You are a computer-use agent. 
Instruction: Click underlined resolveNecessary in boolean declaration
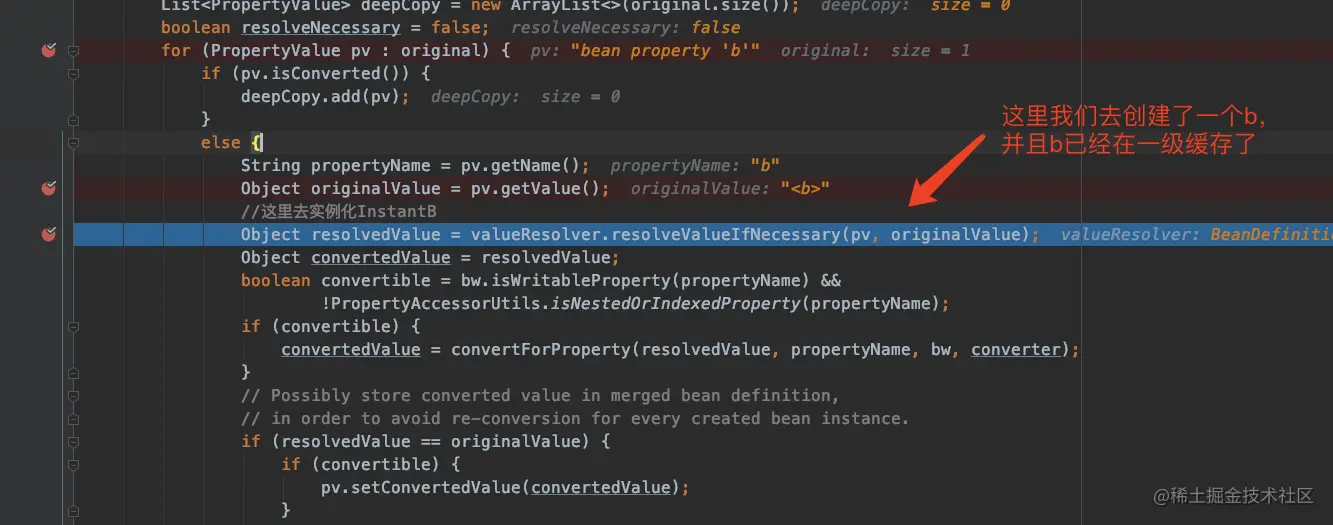pos(320,27)
